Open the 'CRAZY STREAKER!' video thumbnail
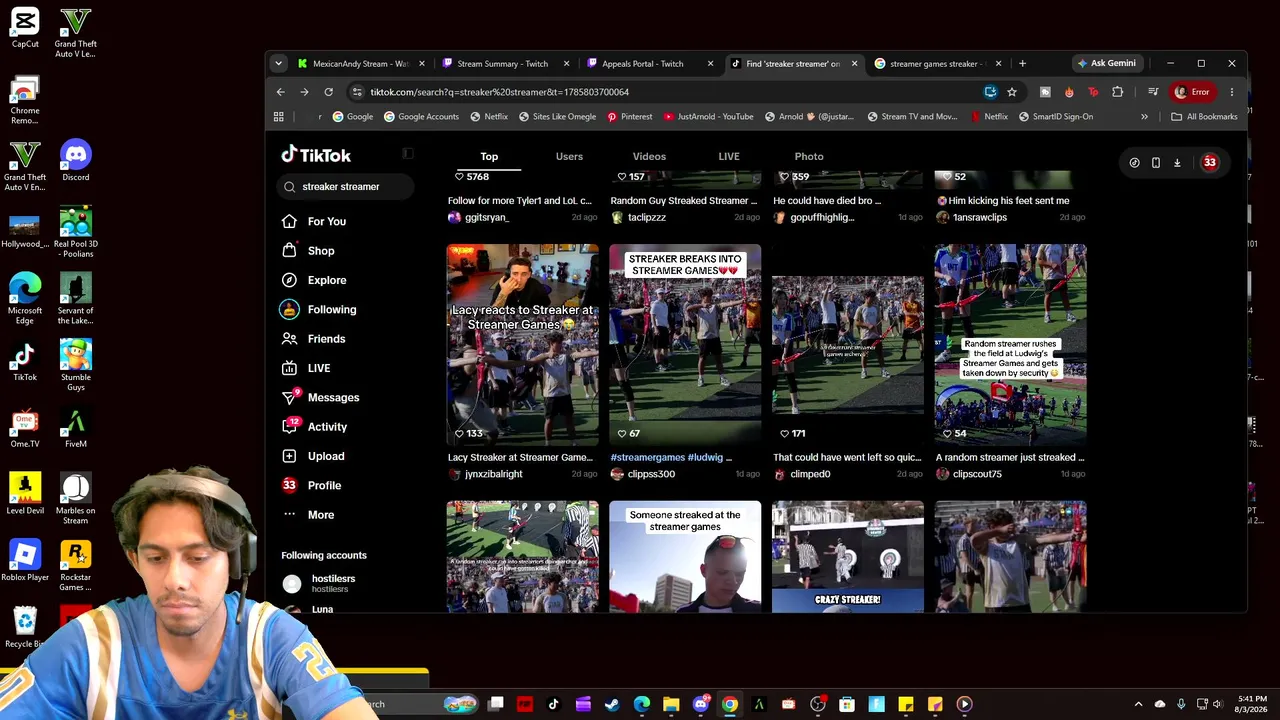Image resolution: width=1280 pixels, height=720 pixels. pyautogui.click(x=848, y=556)
